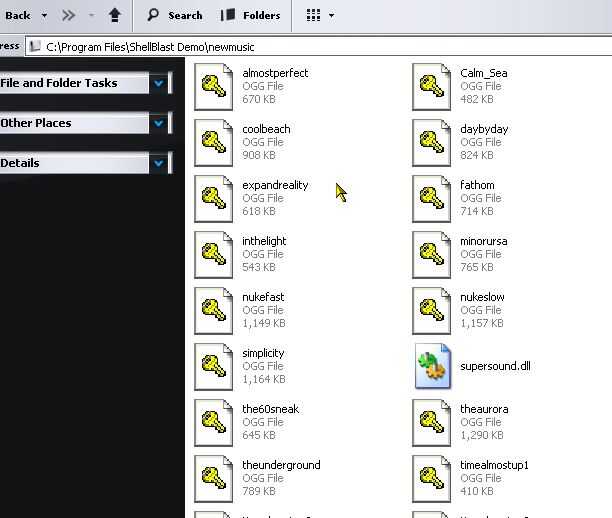Select the supersound.dll gear icon
The height and width of the screenshot is (518, 612).
(x=433, y=366)
